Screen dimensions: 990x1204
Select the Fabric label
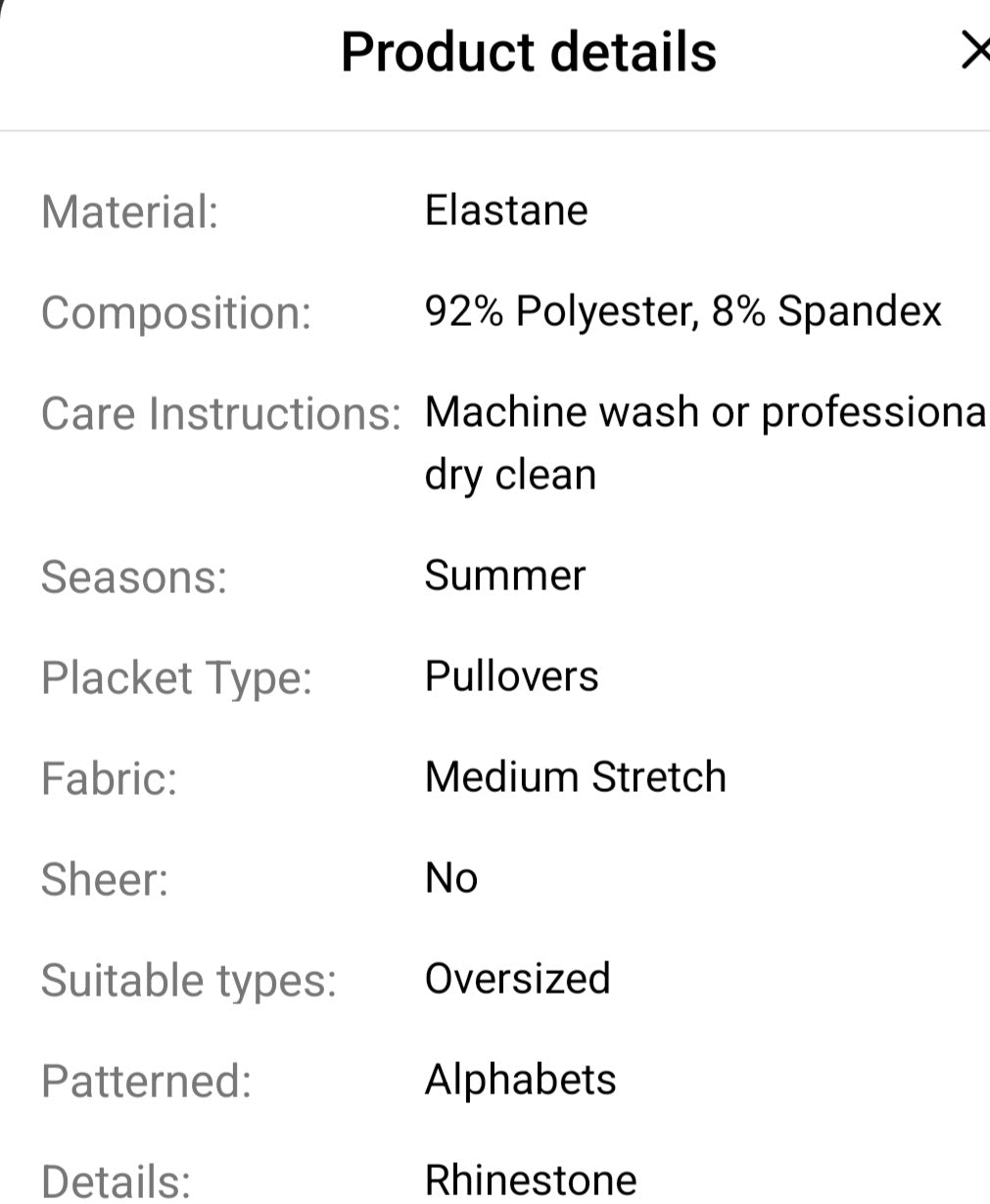pos(109,779)
